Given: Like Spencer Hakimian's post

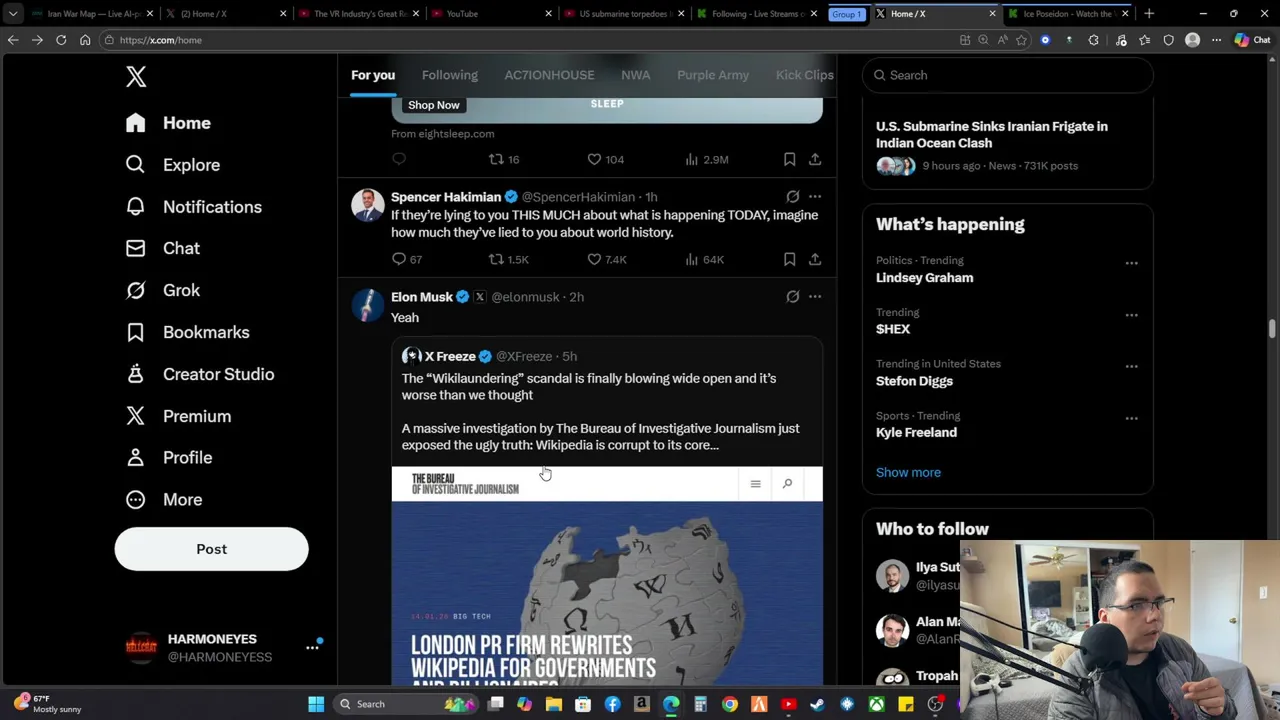Looking at the screenshot, I should [x=606, y=259].
